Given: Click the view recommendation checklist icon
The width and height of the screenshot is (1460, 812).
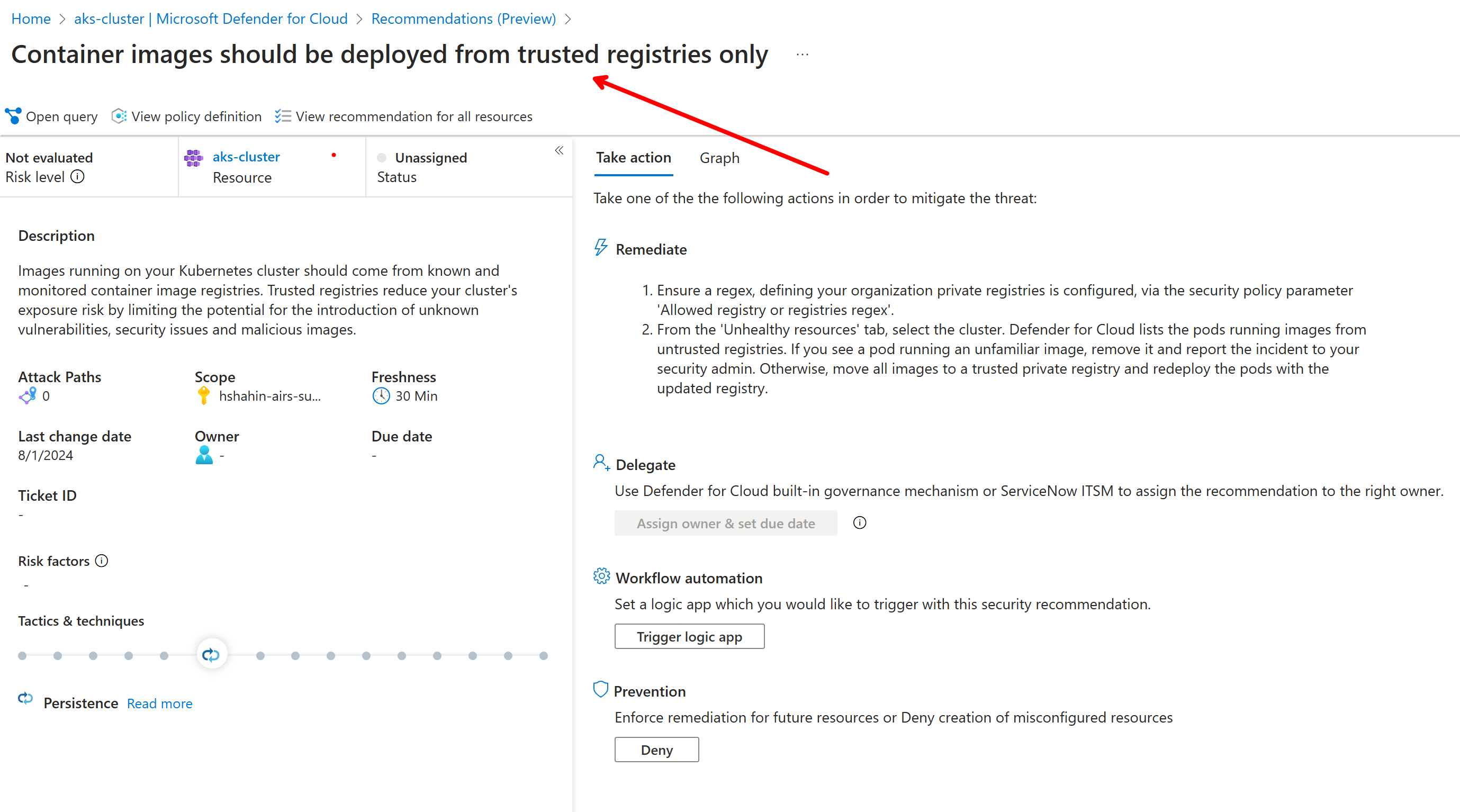Looking at the screenshot, I should click(x=282, y=115).
